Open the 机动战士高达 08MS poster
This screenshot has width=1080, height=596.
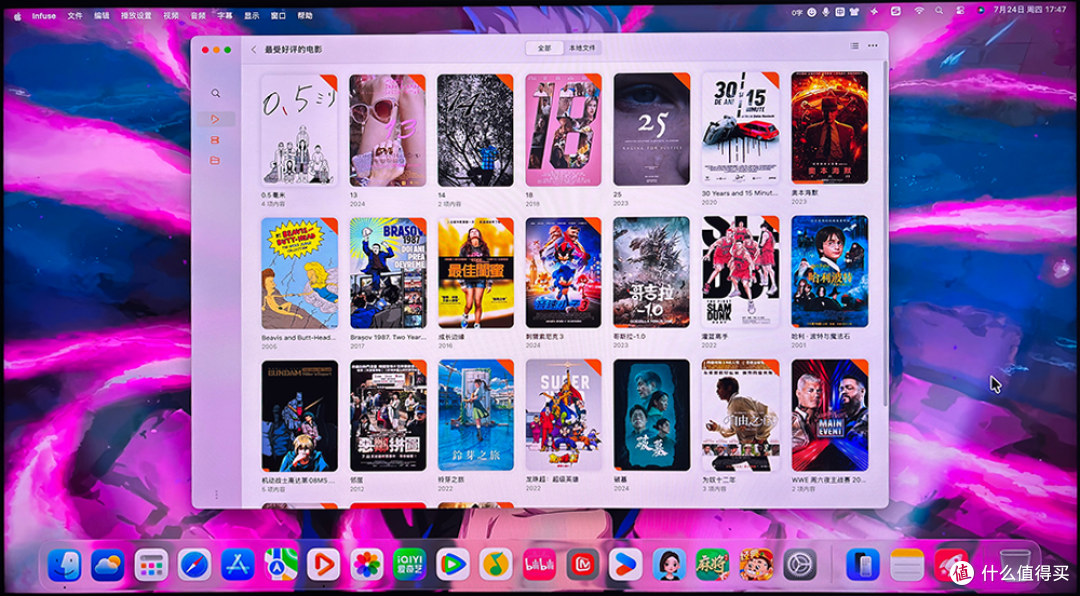[x=300, y=416]
